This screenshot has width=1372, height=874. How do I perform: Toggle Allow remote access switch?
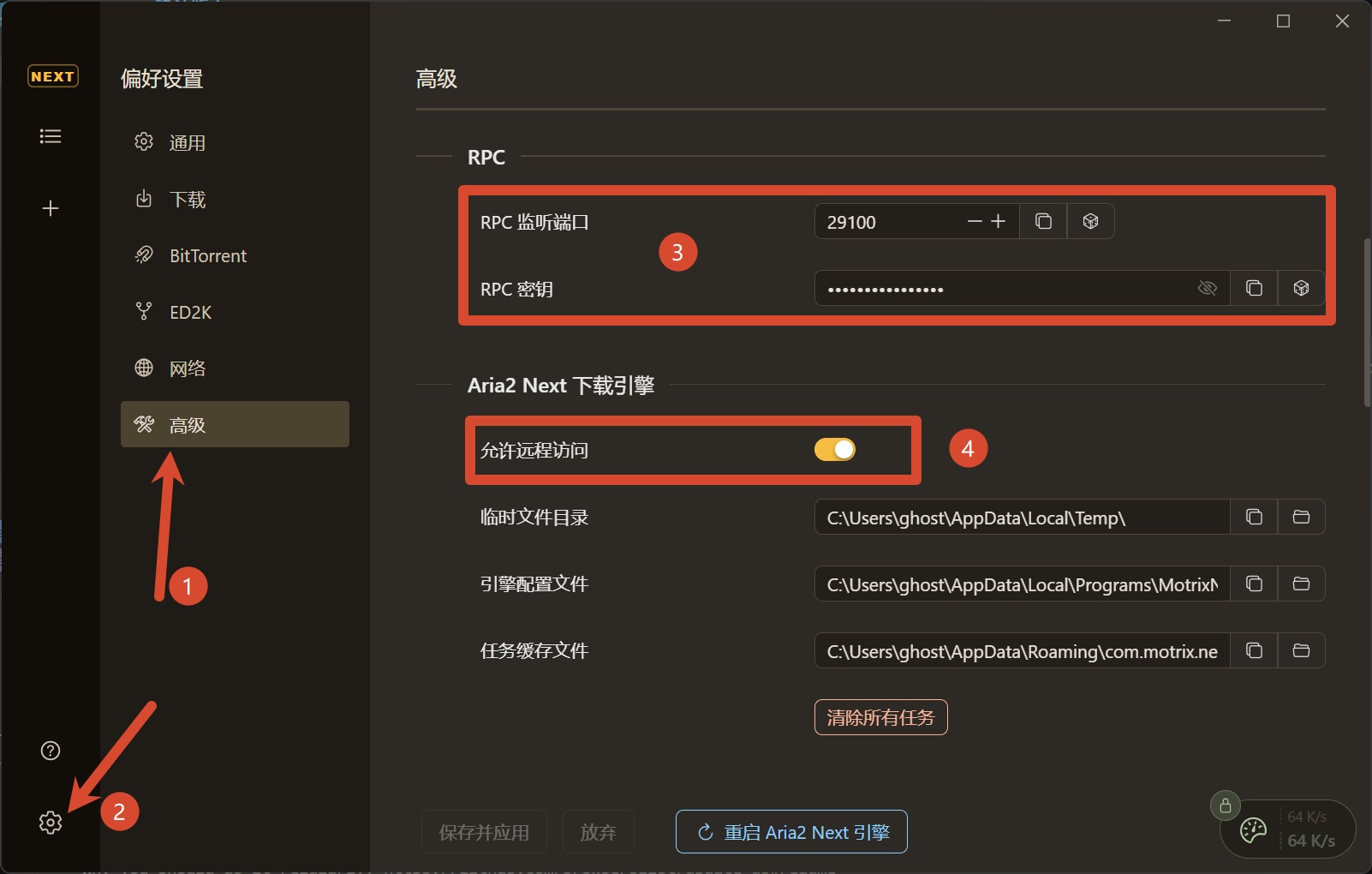[x=835, y=449]
